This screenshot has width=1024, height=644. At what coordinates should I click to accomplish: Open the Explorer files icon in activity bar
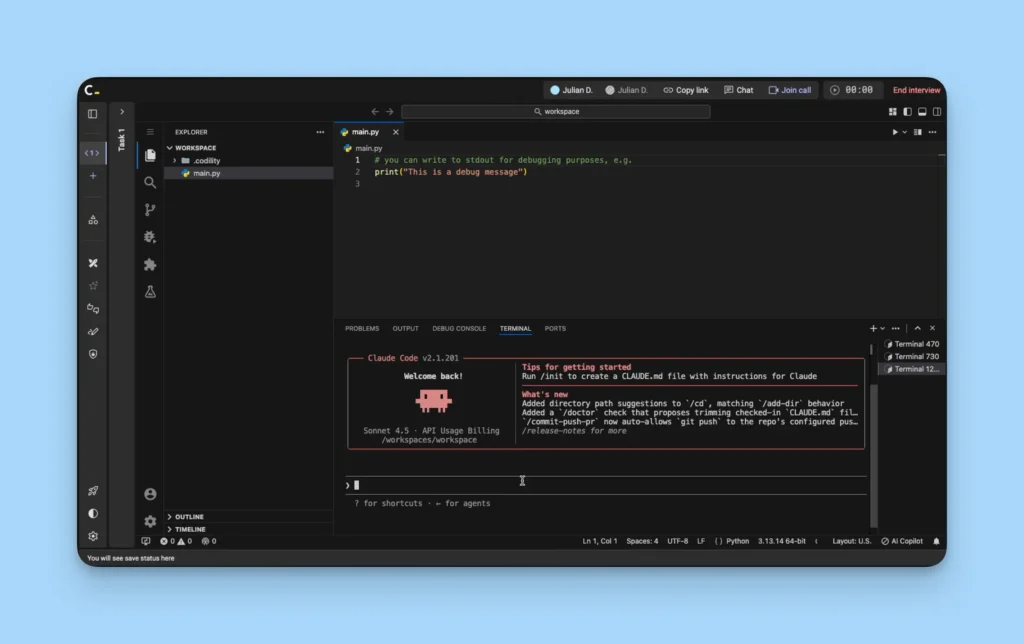point(150,155)
